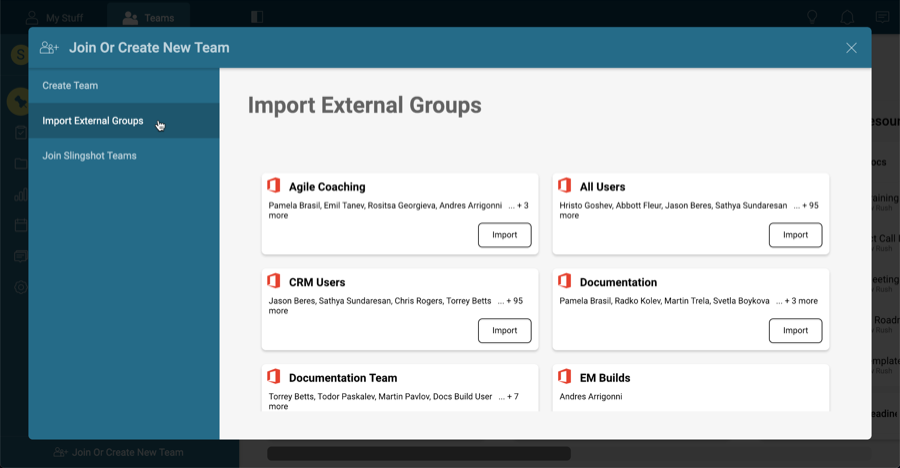
Task: Click the add-team icon in dialog header
Action: [49, 47]
